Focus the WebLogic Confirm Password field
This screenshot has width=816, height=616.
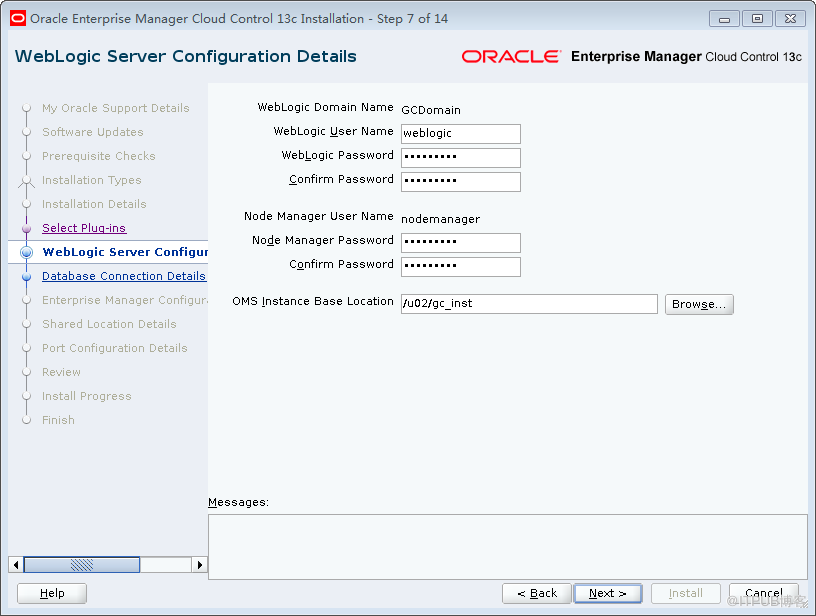click(x=461, y=182)
